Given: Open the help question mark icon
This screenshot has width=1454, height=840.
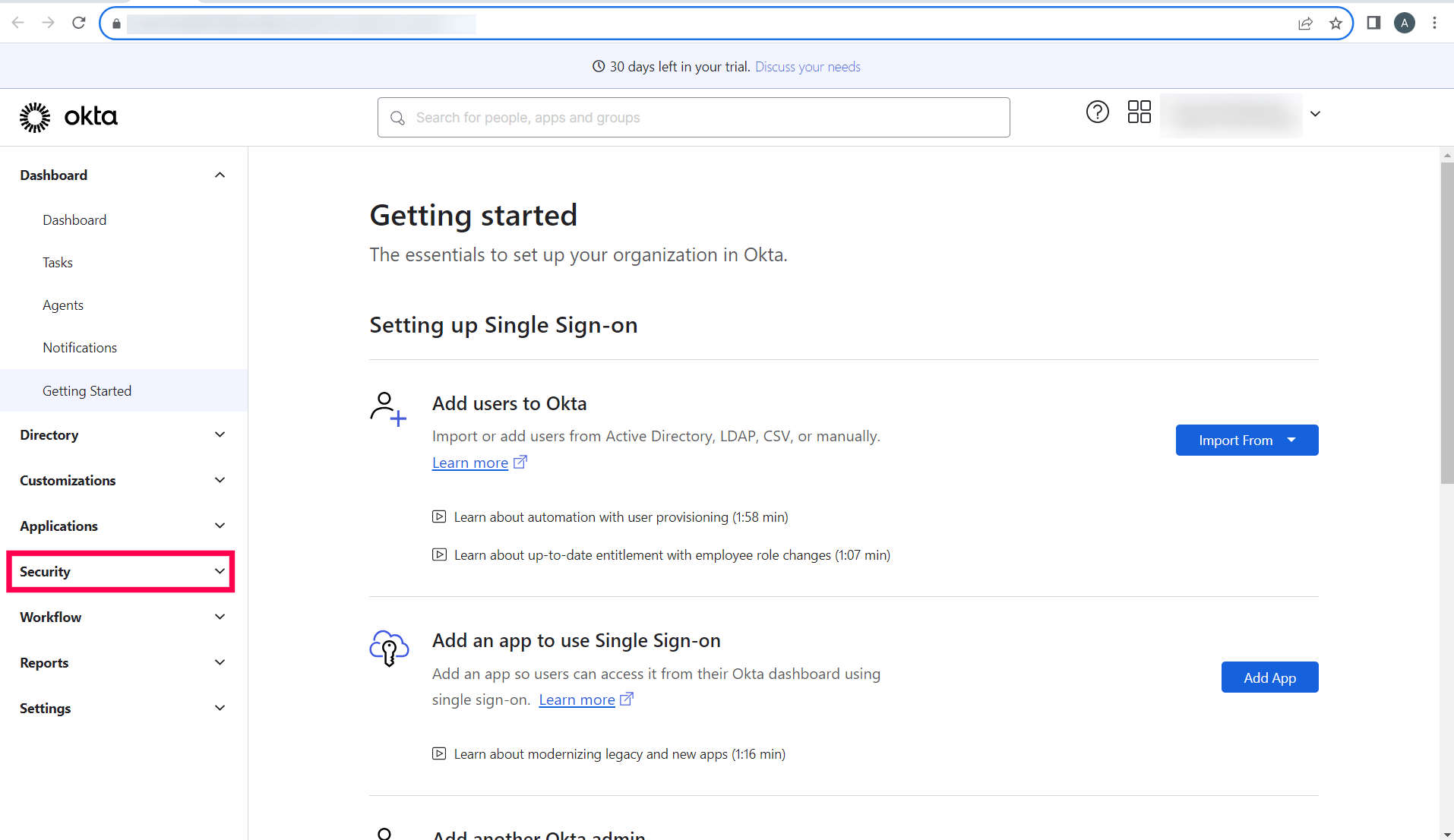Looking at the screenshot, I should point(1097,112).
